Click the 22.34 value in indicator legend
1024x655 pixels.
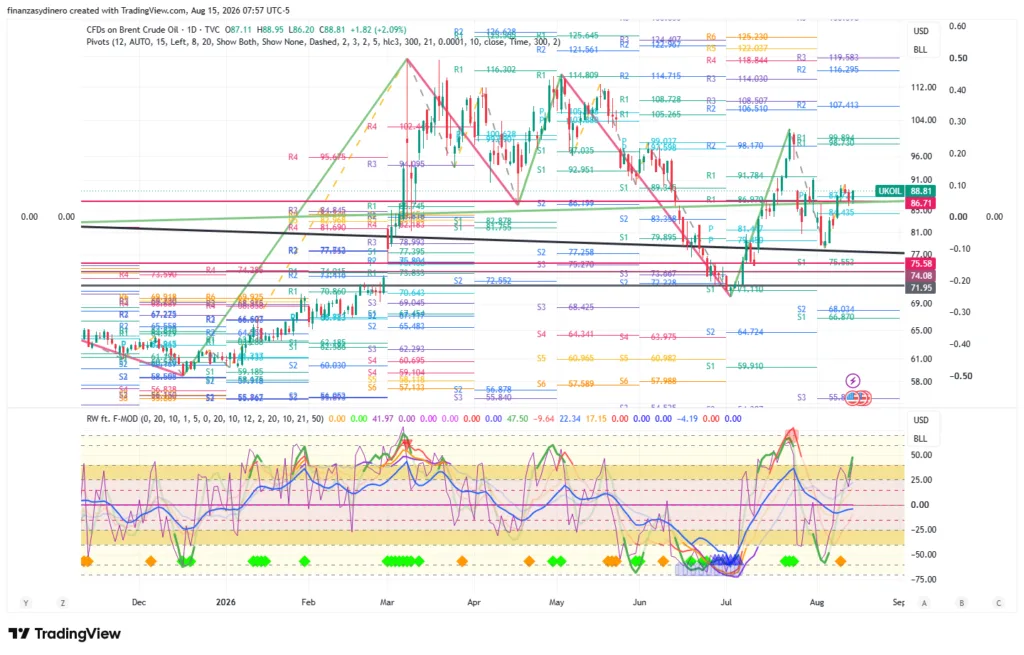click(x=570, y=419)
